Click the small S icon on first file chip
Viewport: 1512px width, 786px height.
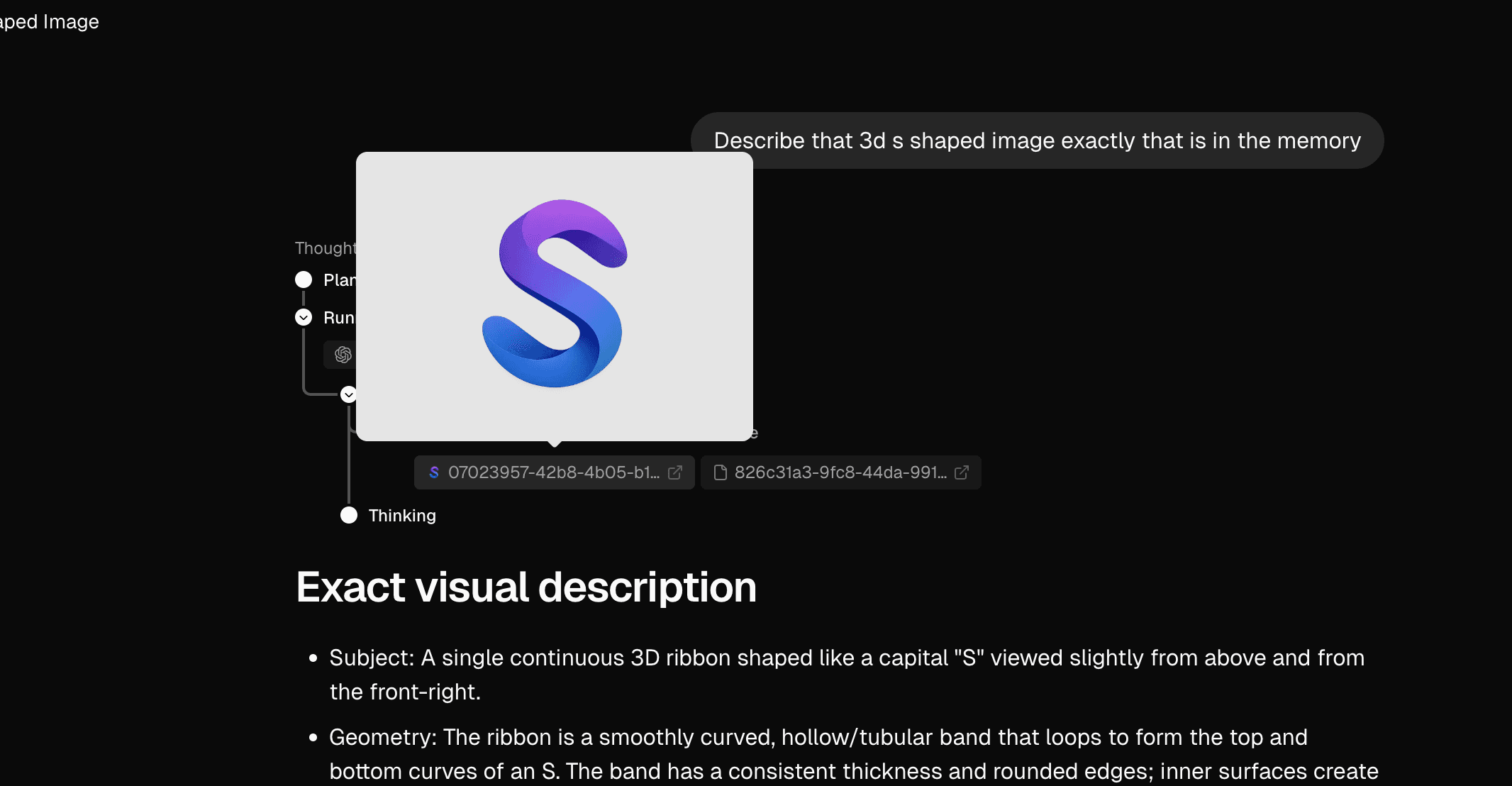pyautogui.click(x=434, y=472)
